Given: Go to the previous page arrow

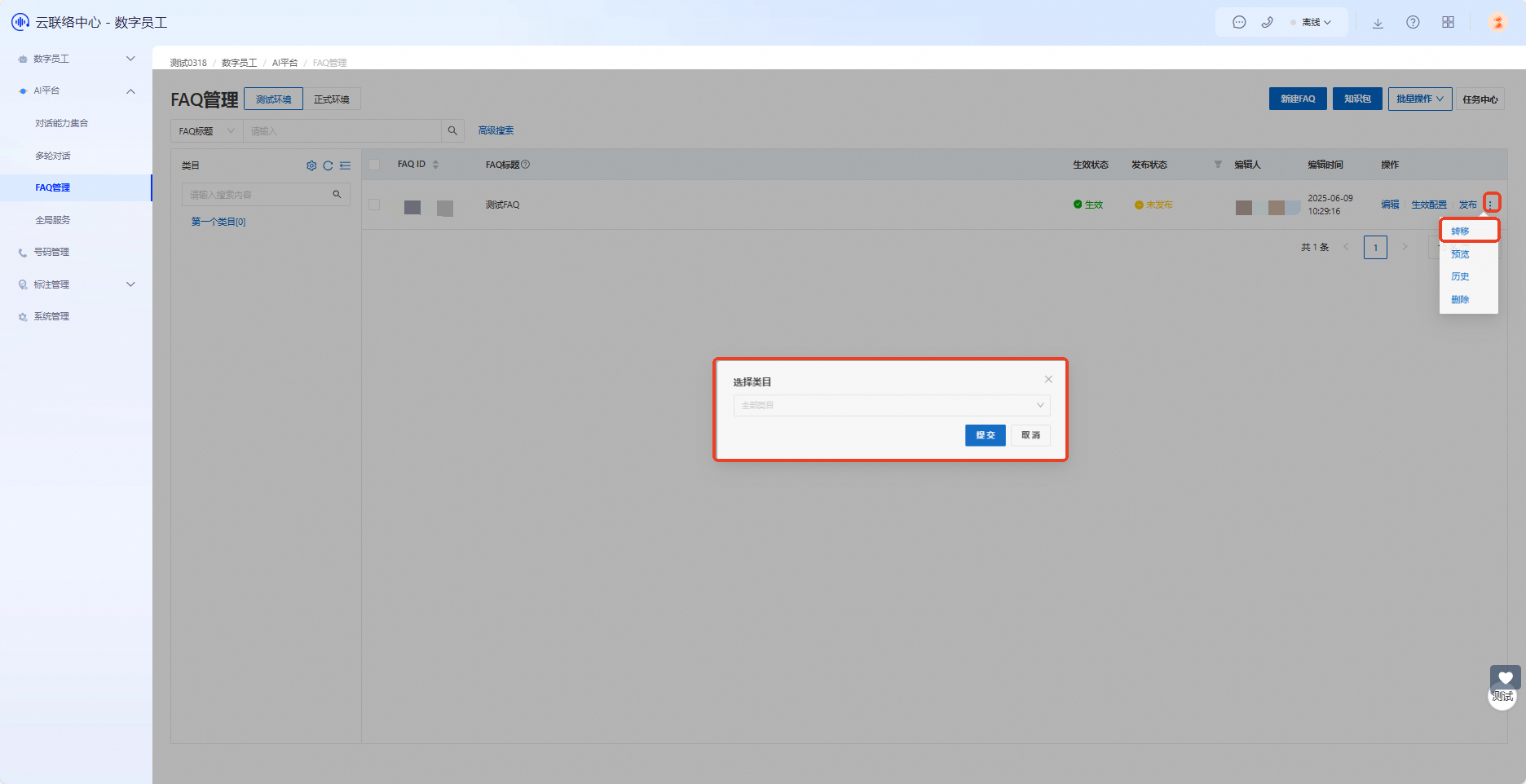Looking at the screenshot, I should click(x=1346, y=247).
